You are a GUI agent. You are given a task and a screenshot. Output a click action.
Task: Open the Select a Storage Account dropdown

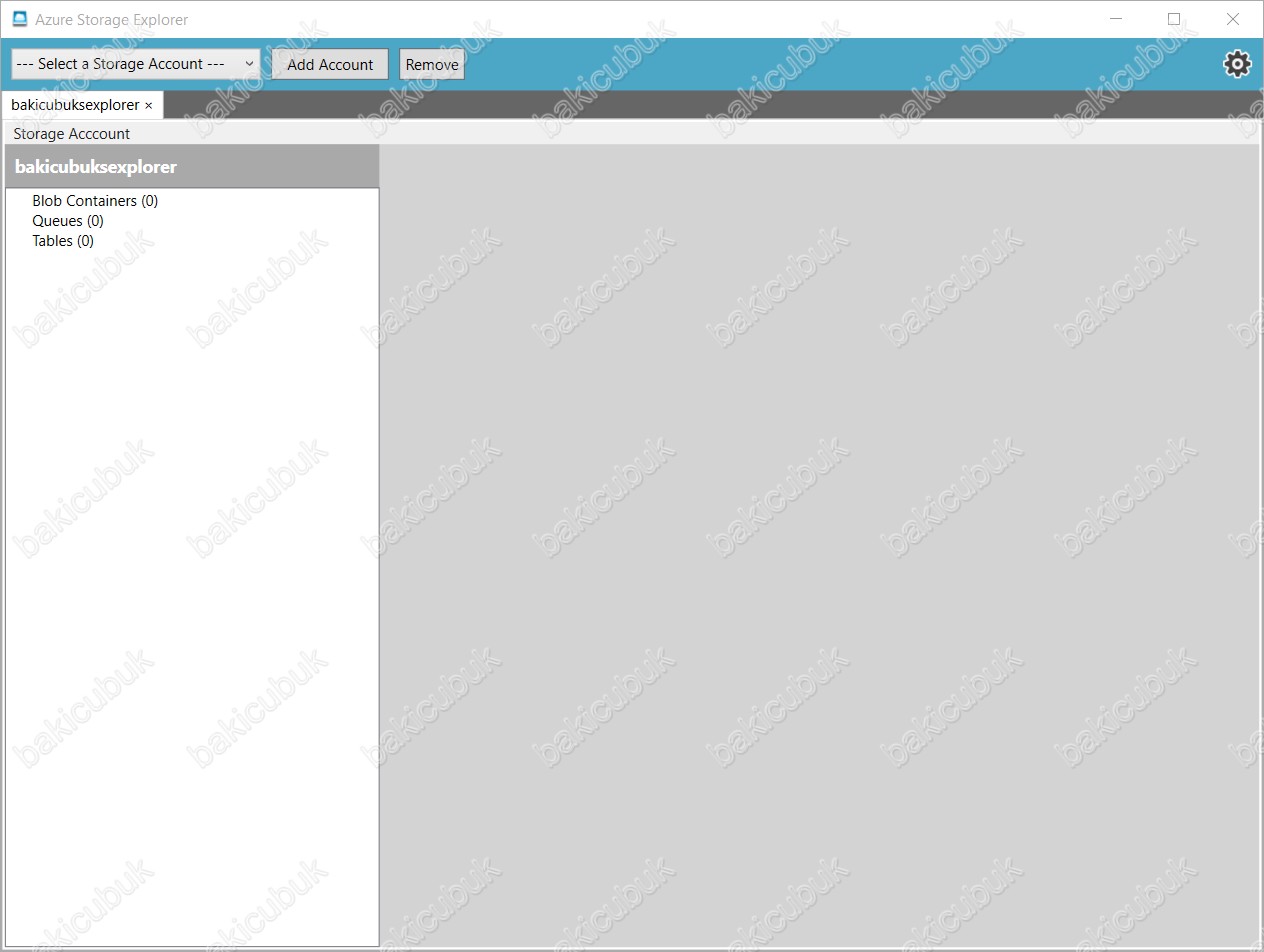(x=136, y=64)
